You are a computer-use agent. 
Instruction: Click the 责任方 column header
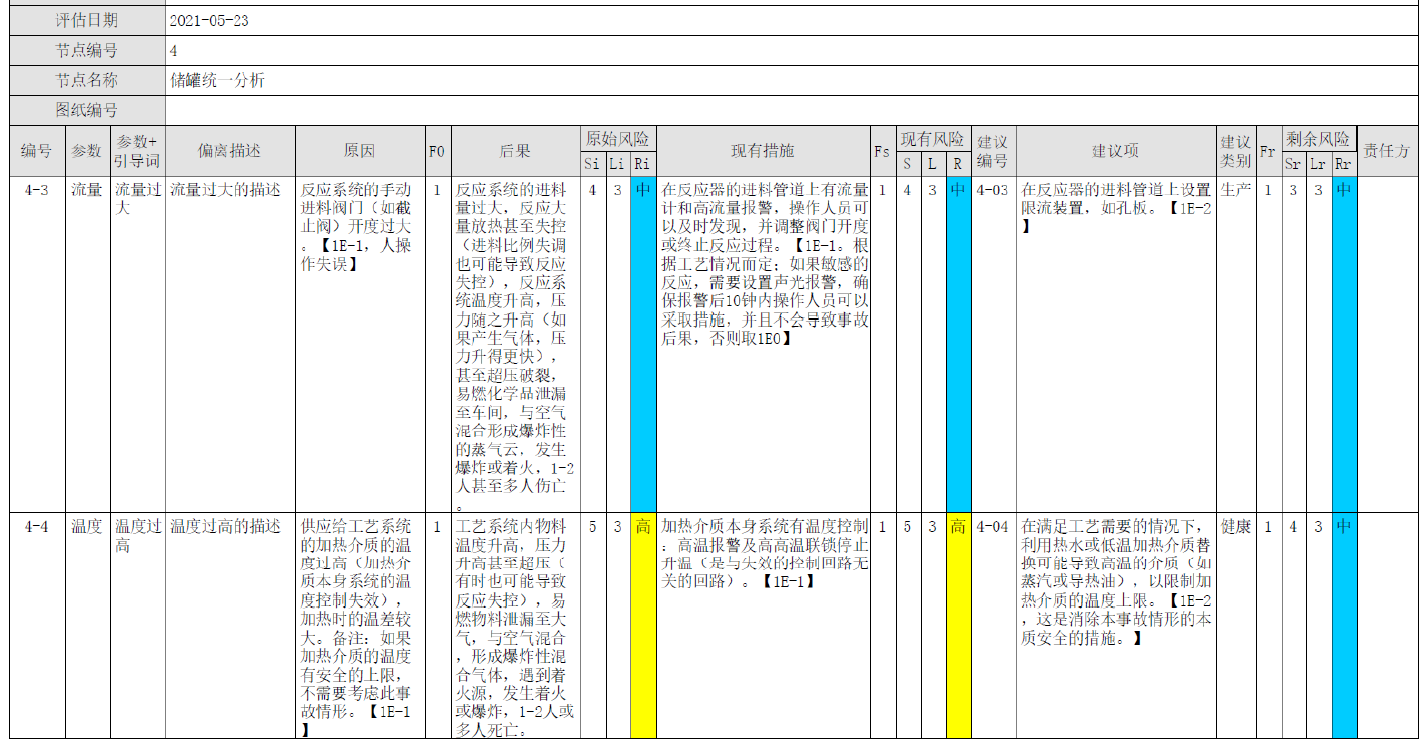tap(1387, 151)
